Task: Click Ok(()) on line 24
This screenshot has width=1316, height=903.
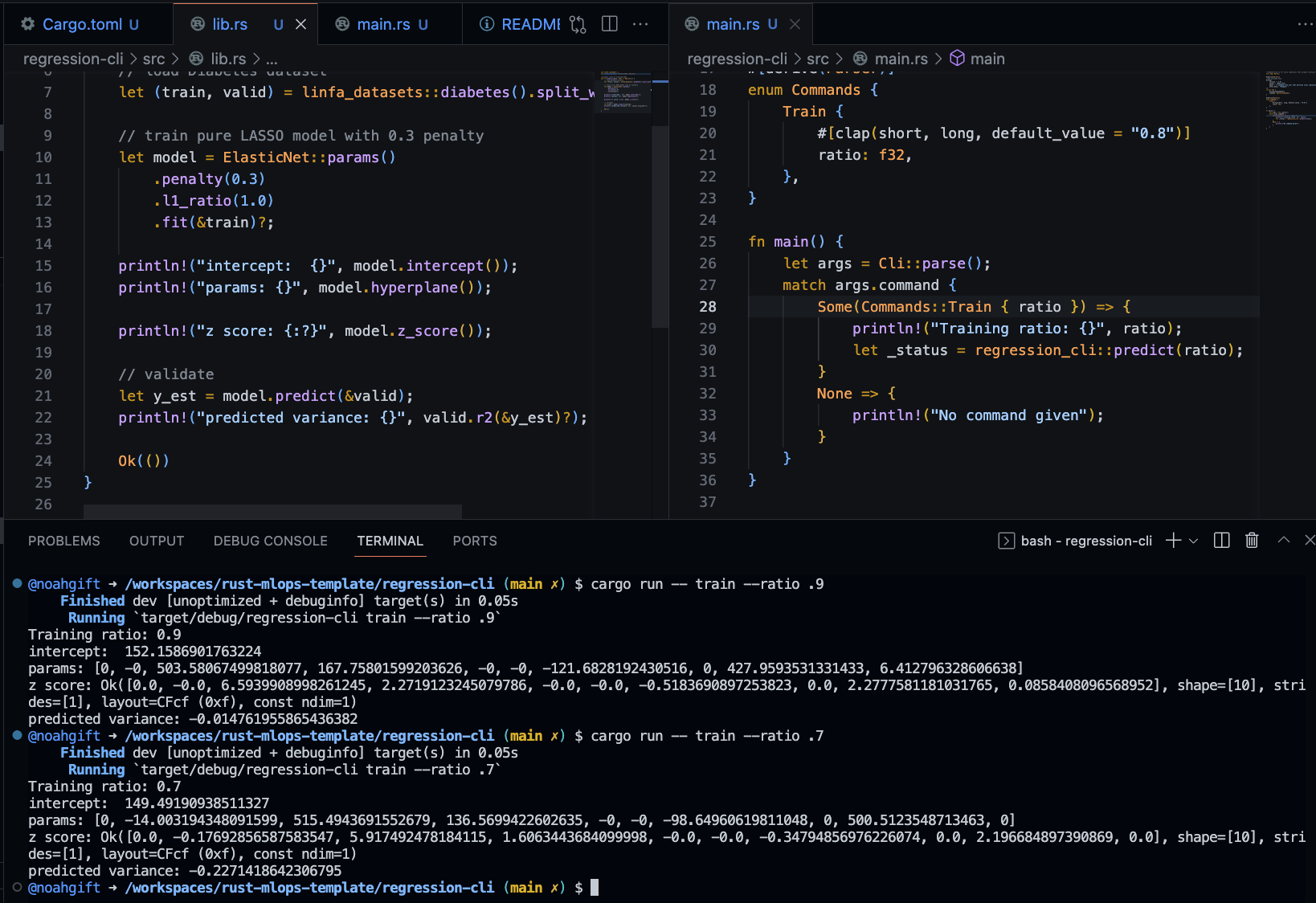Action: click(144, 460)
